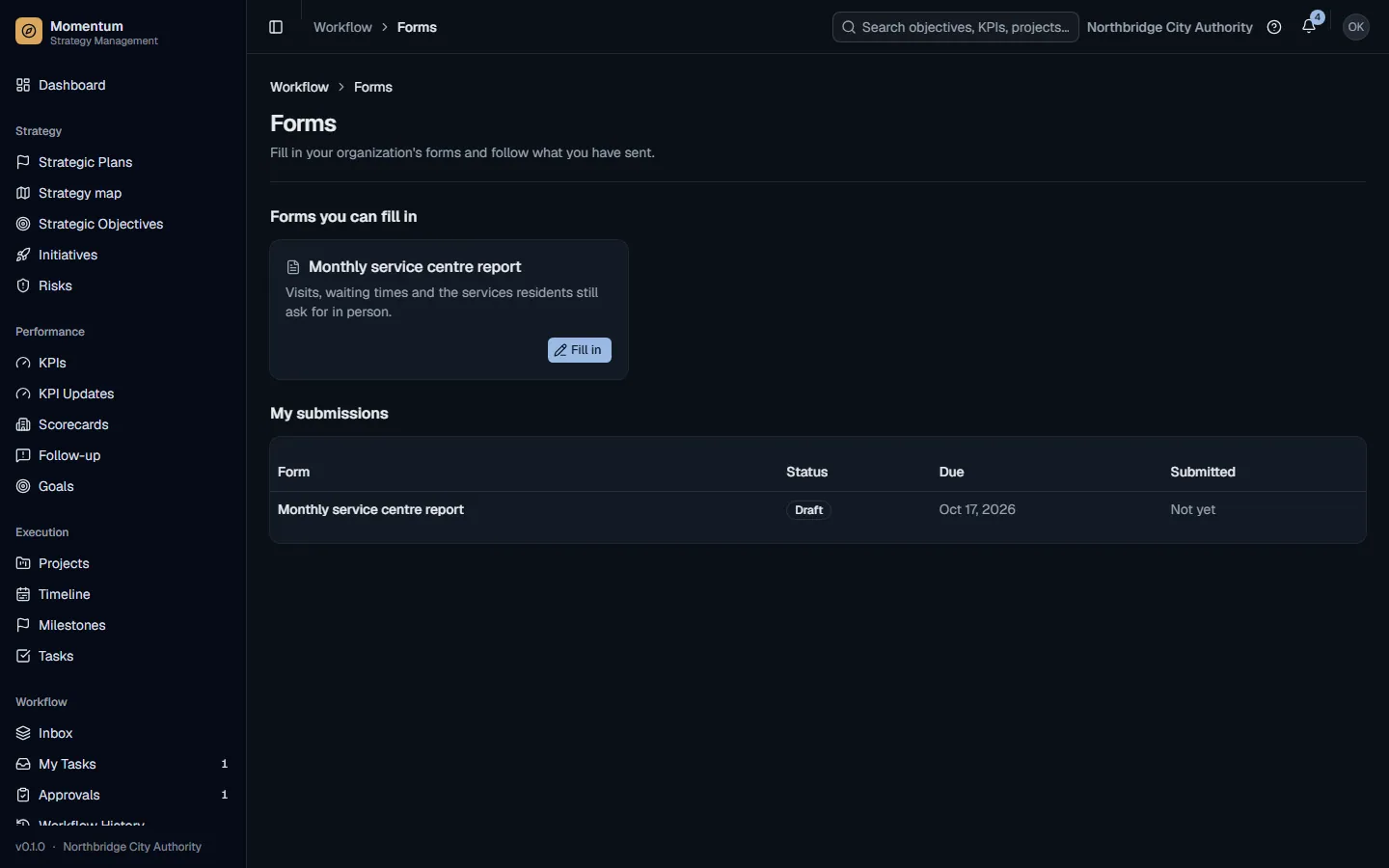Focus the search objectives field
Screen dimensions: 1389x868
click(956, 27)
